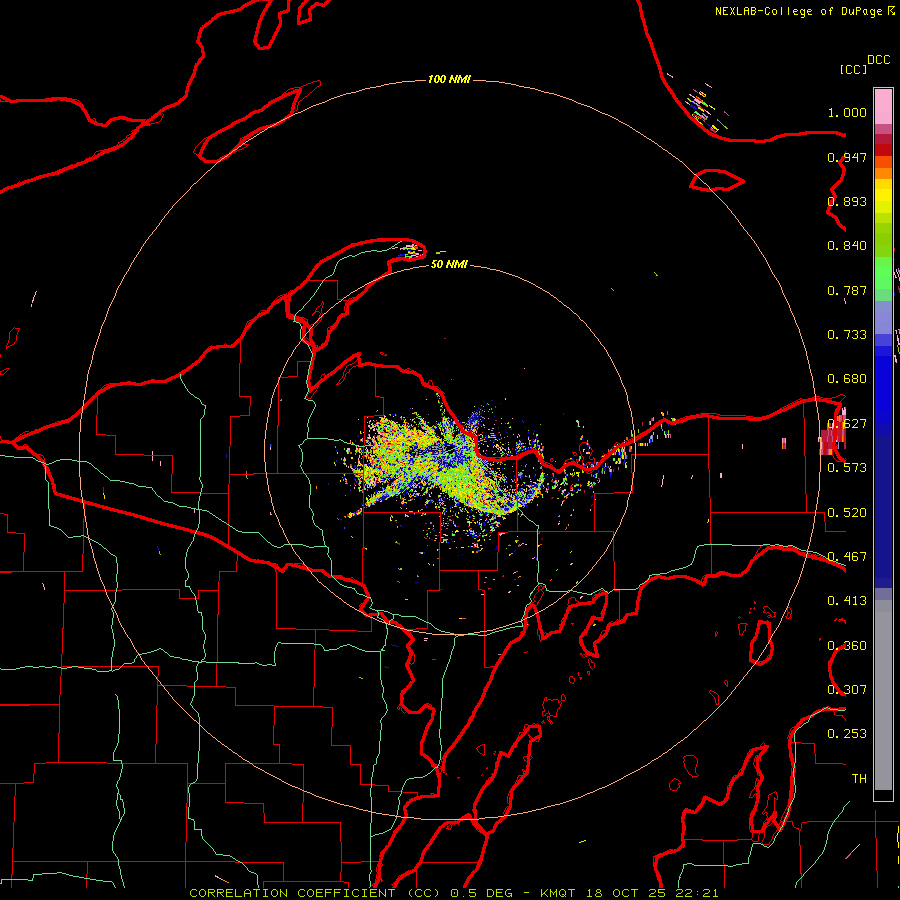Select the 0.733 scale value
900x900 pixels.
click(x=847, y=335)
